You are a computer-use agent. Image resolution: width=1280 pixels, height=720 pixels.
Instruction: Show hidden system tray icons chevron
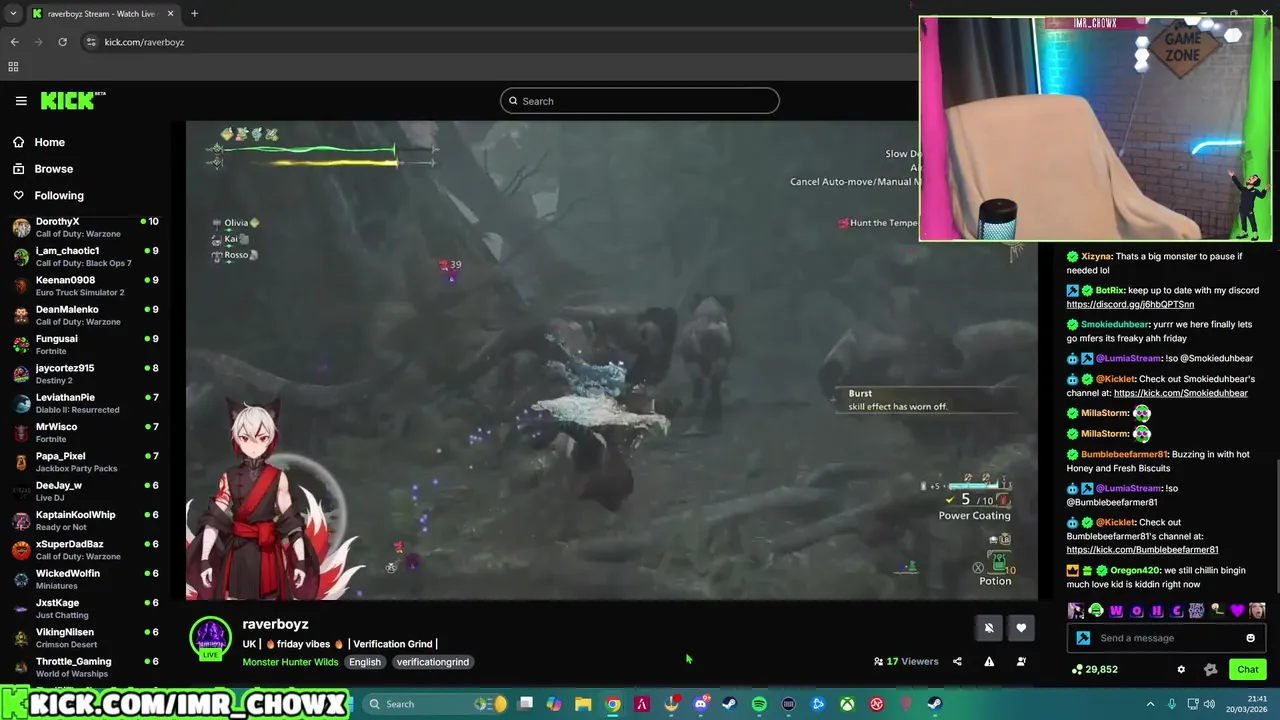(1150, 704)
